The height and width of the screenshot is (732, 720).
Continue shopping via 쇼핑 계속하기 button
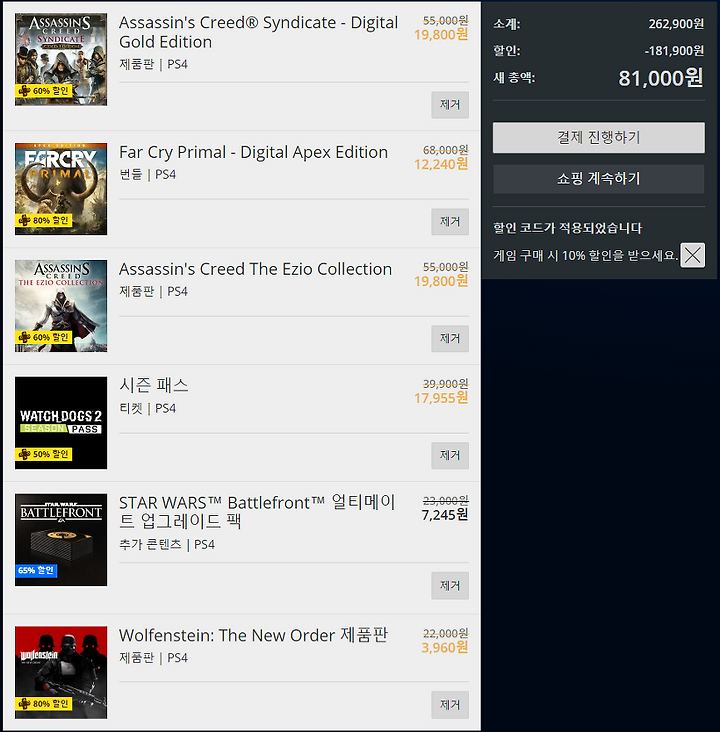(599, 179)
